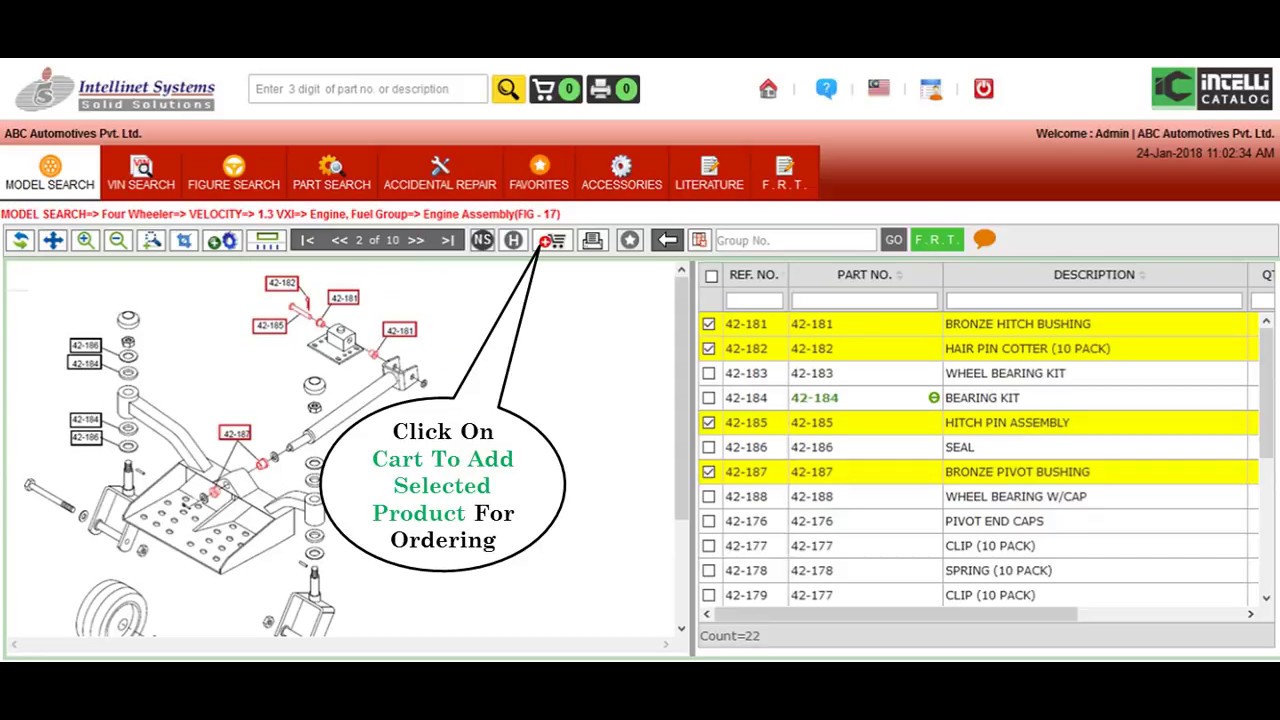Open the shopping cart showing 0 items
The image size is (1280, 720).
point(556,89)
